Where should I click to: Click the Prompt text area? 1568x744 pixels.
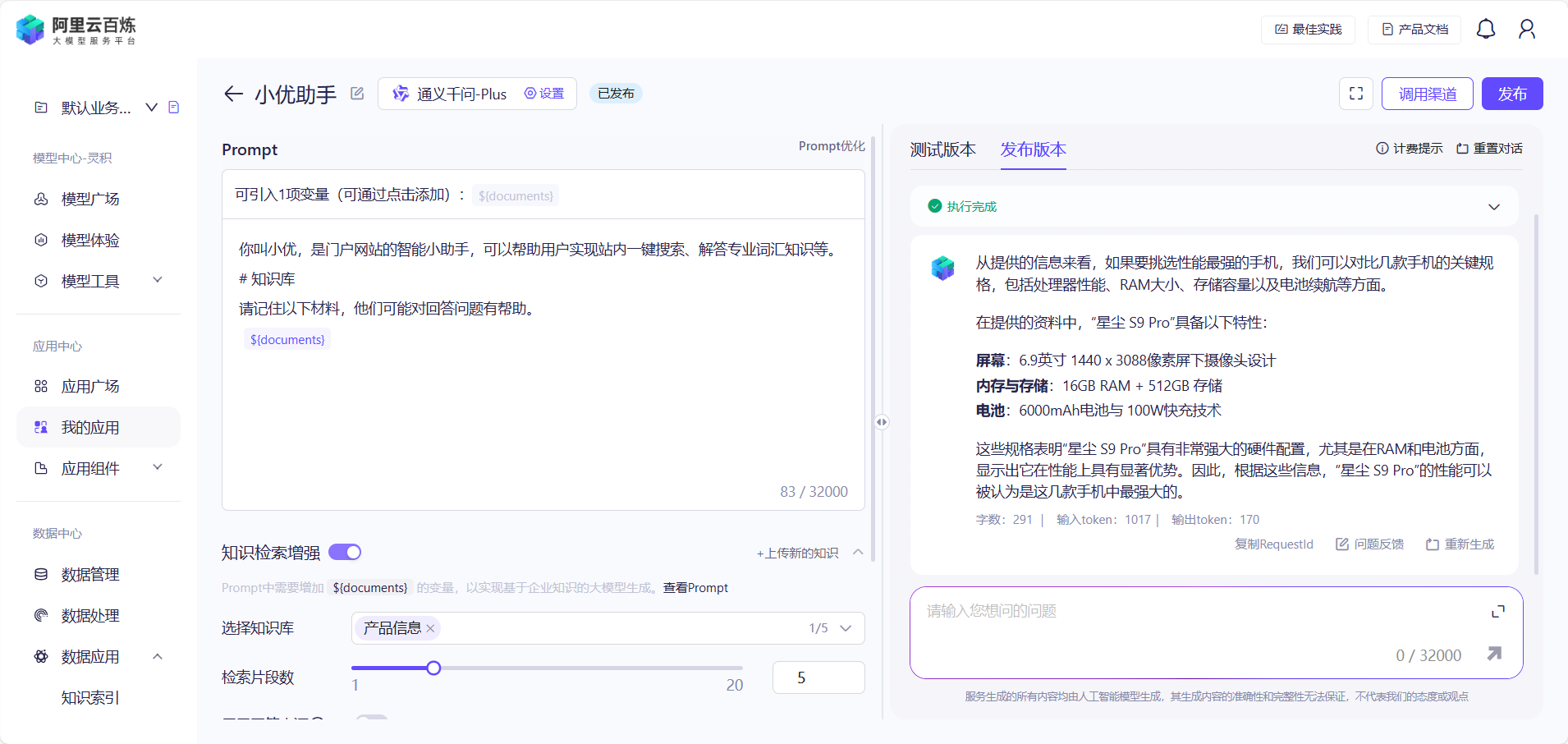click(x=543, y=365)
